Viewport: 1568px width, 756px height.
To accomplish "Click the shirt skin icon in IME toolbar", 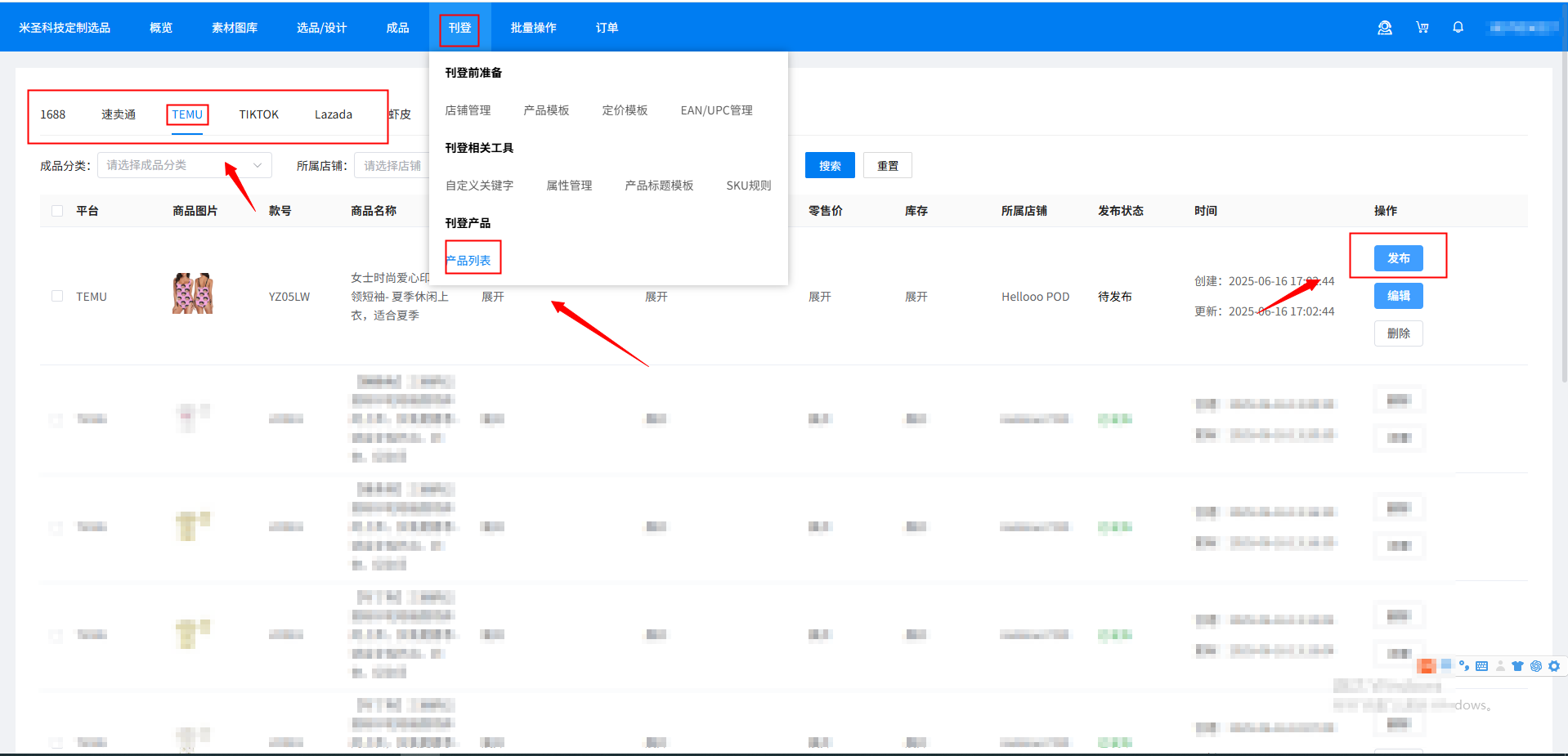I will coord(1517,666).
